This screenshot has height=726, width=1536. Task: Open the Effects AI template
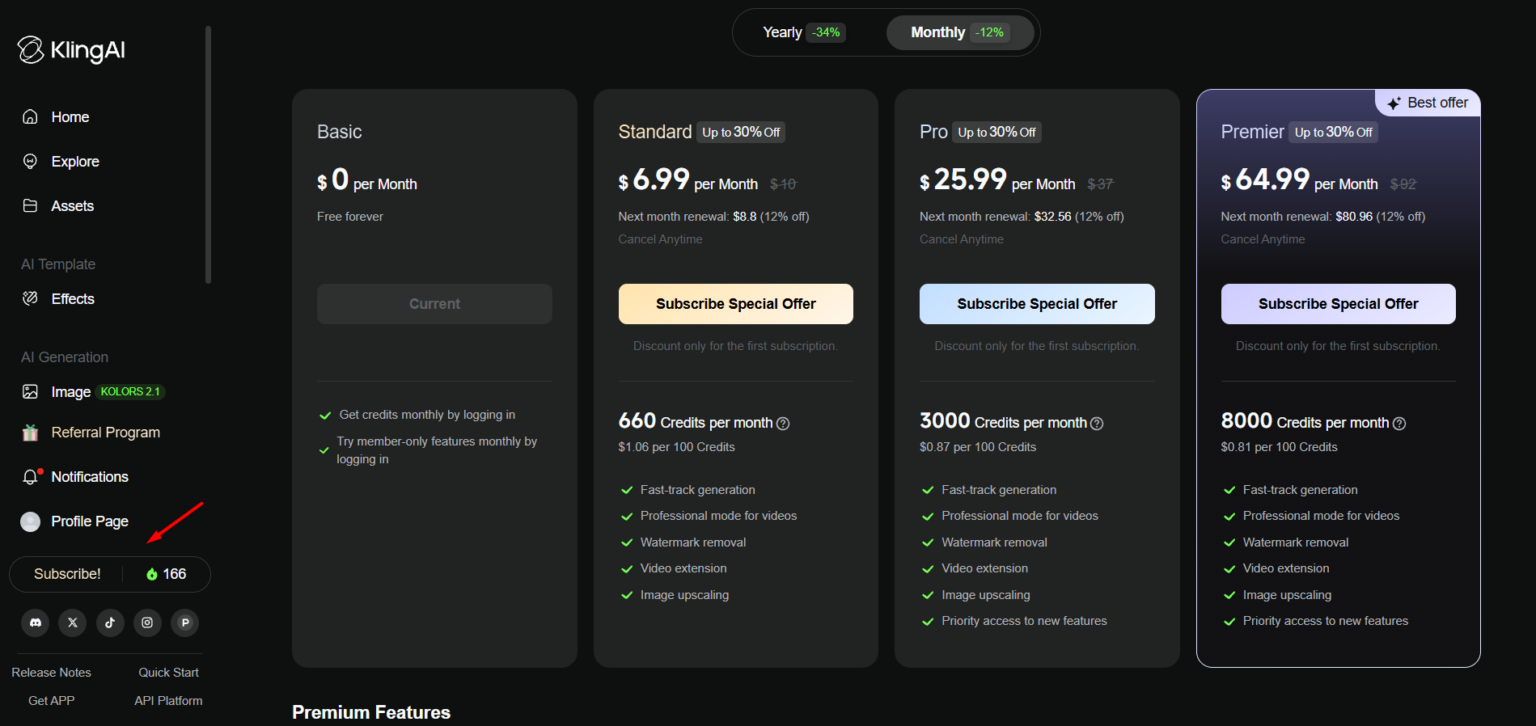click(72, 299)
